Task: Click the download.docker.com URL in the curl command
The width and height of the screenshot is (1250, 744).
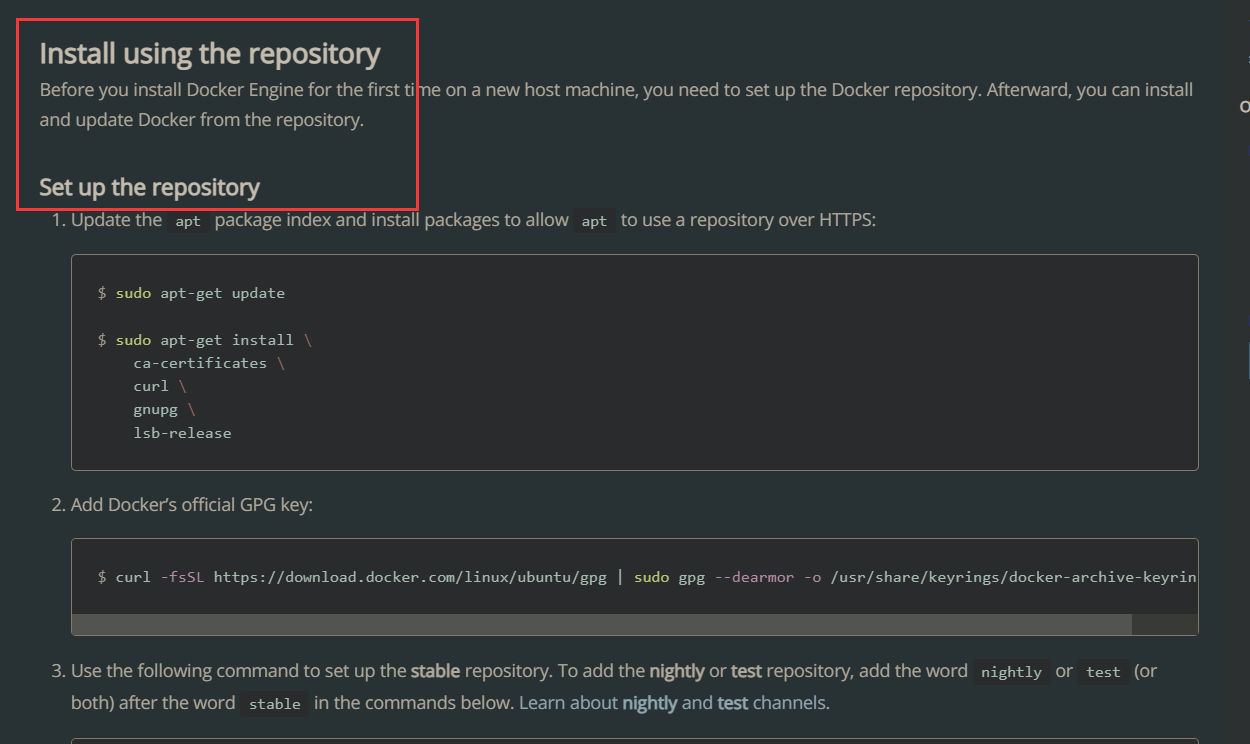Action: tap(410, 577)
